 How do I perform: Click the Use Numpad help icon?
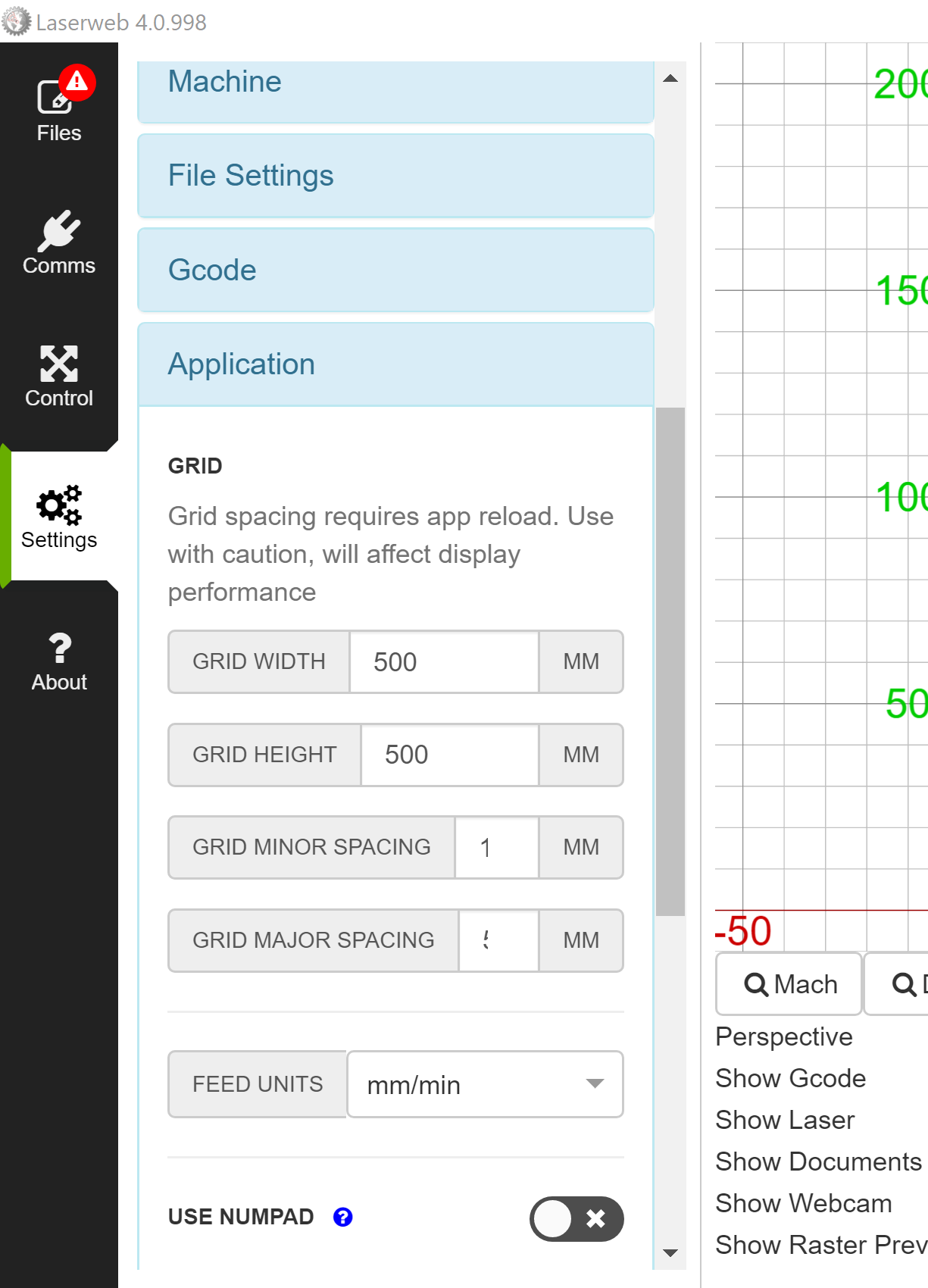coord(343,1217)
